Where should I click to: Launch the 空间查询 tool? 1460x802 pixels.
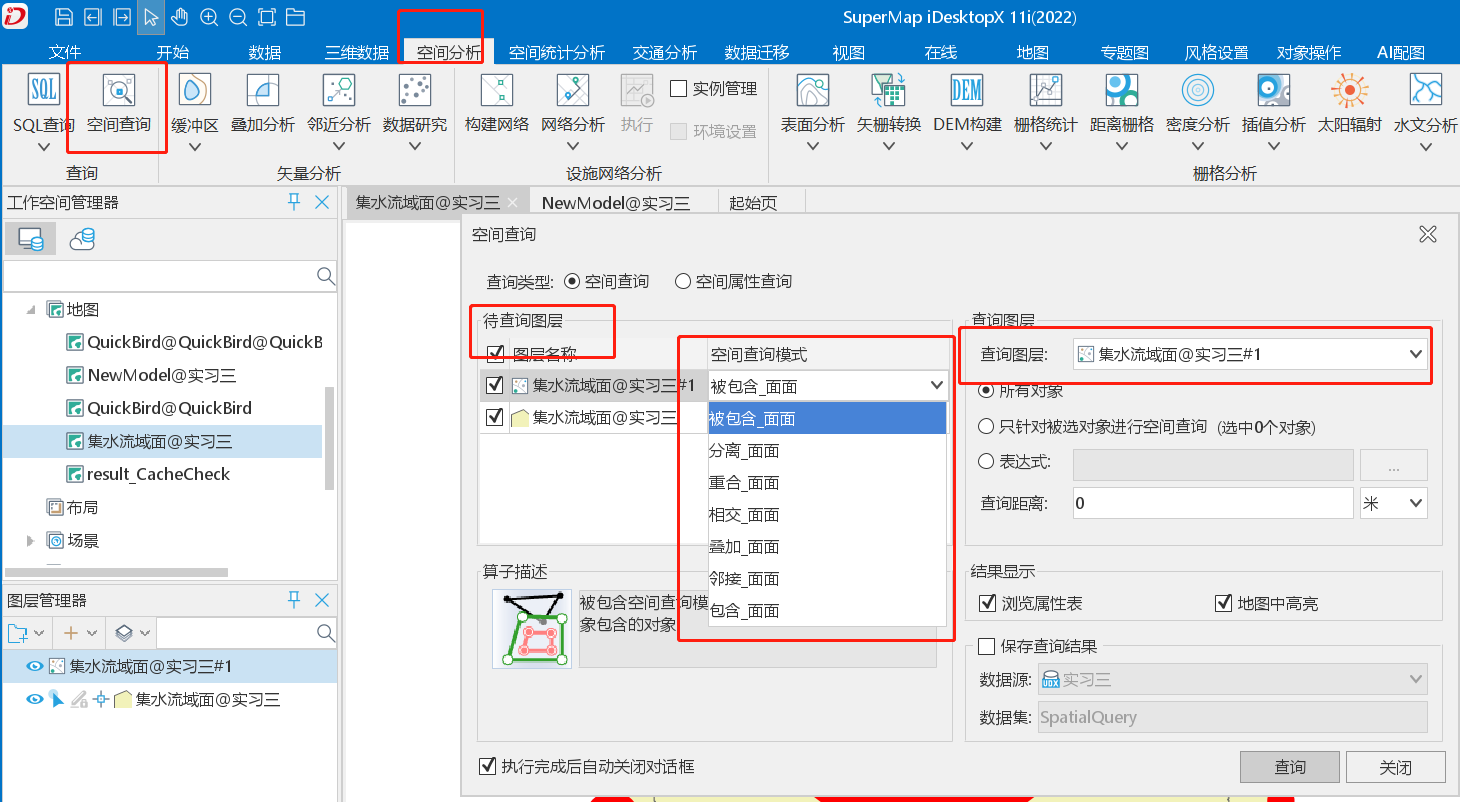click(x=118, y=102)
